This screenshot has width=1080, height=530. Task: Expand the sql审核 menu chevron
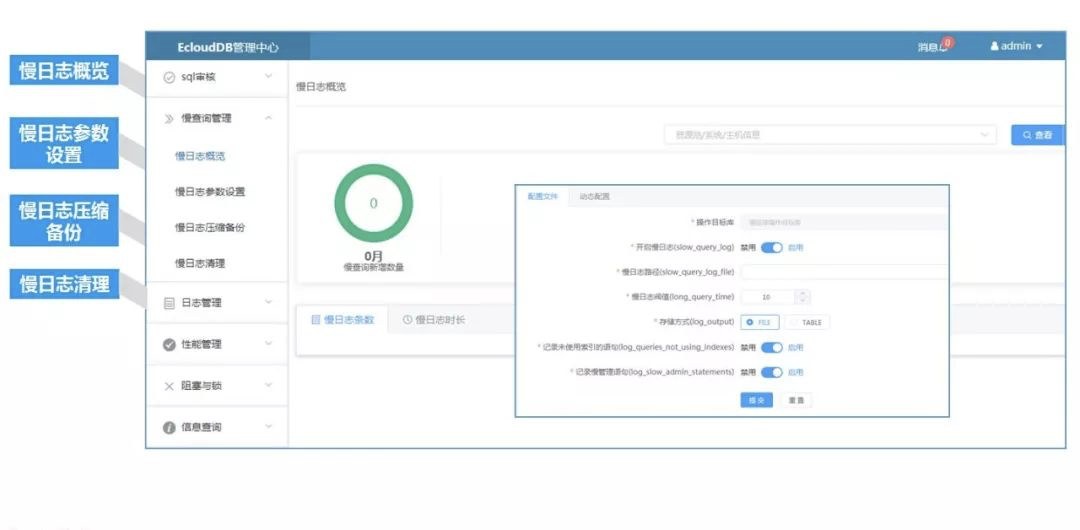click(x=269, y=77)
